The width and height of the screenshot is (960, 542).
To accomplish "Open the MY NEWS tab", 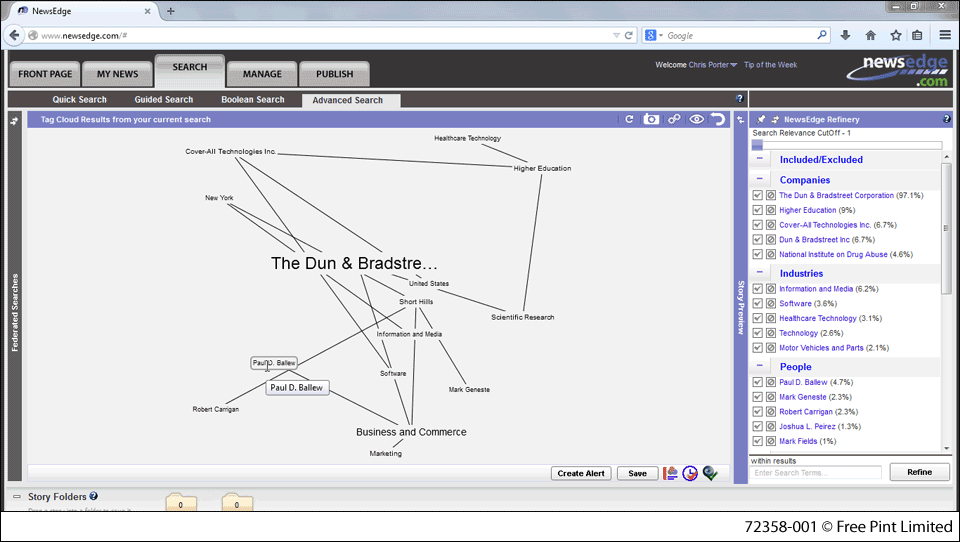I will (x=118, y=74).
